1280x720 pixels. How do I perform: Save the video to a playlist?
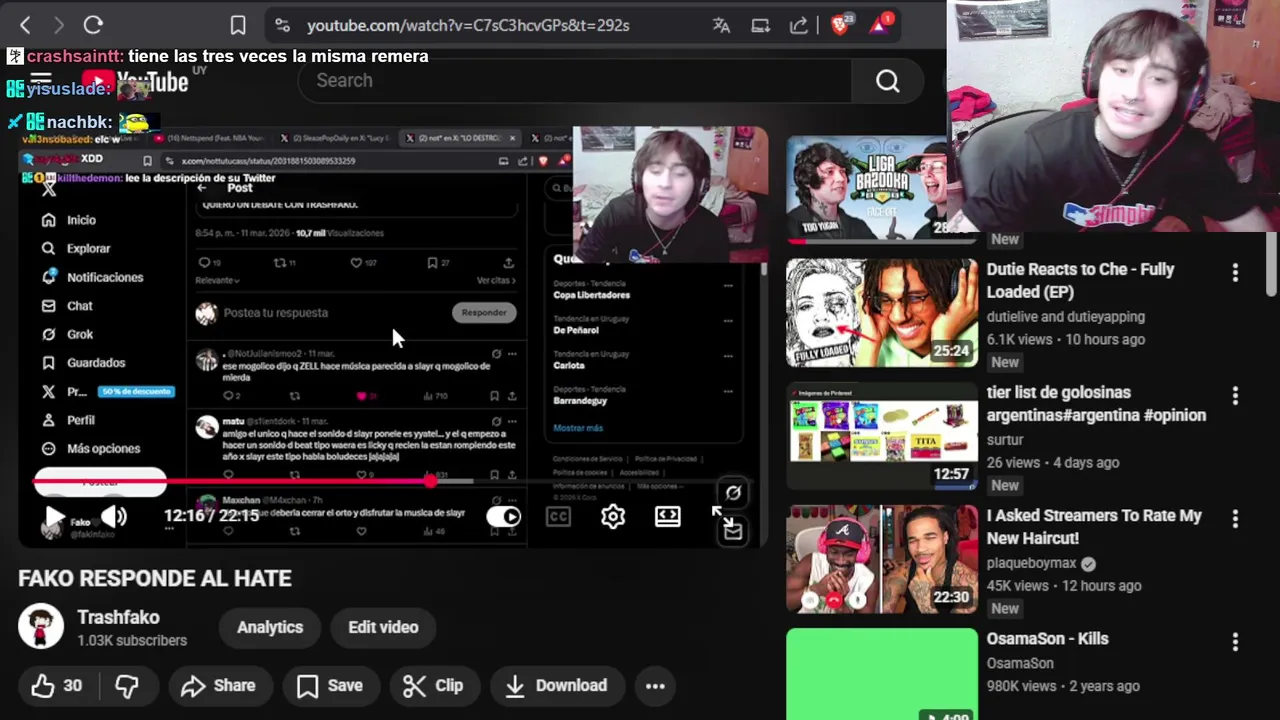point(330,686)
